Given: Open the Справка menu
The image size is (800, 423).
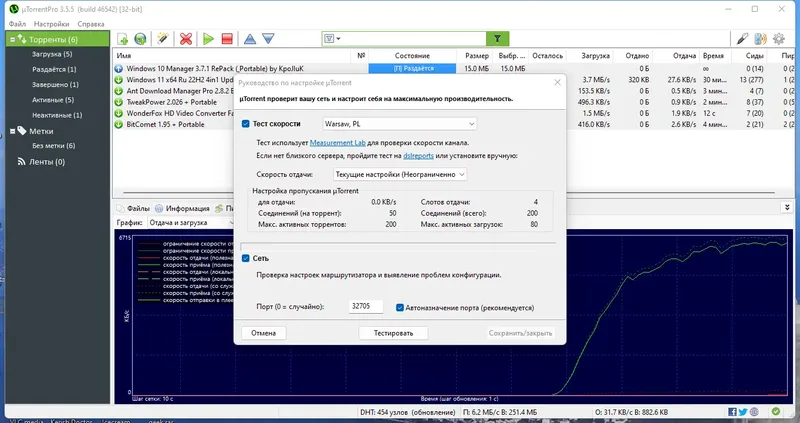Looking at the screenshot, I should (91, 24).
